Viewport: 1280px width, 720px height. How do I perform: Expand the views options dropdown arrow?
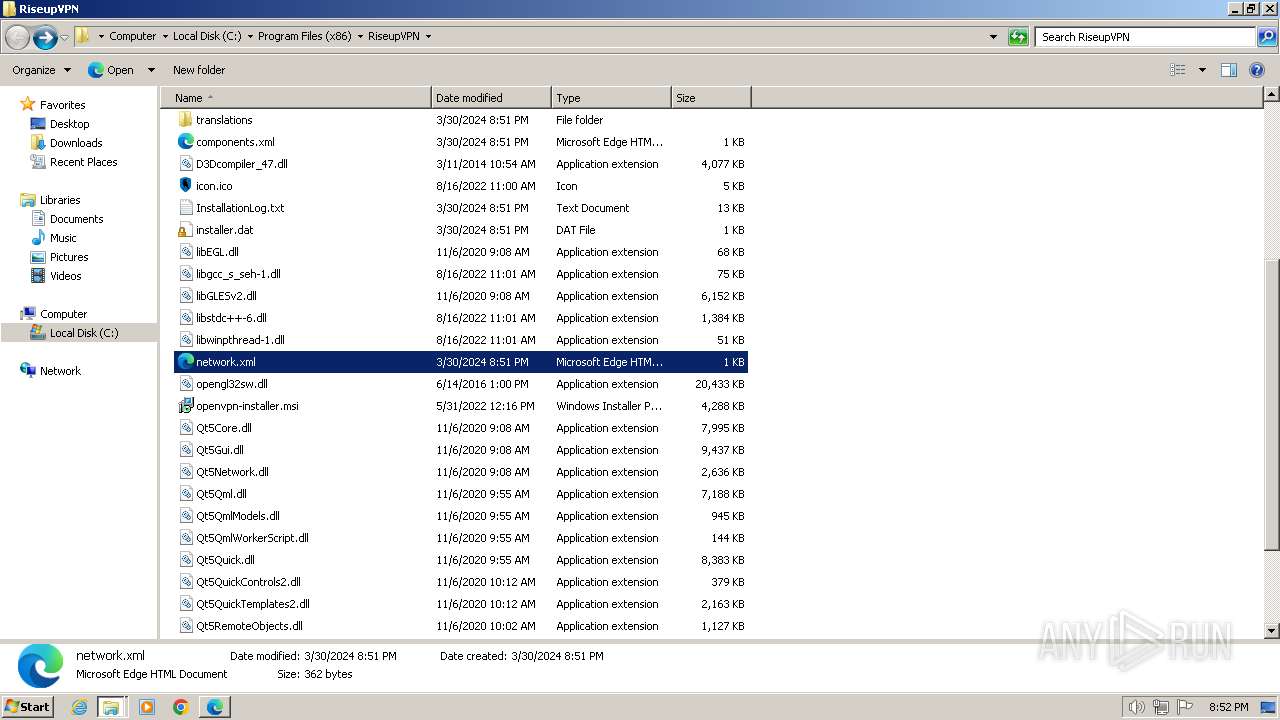click(1202, 70)
